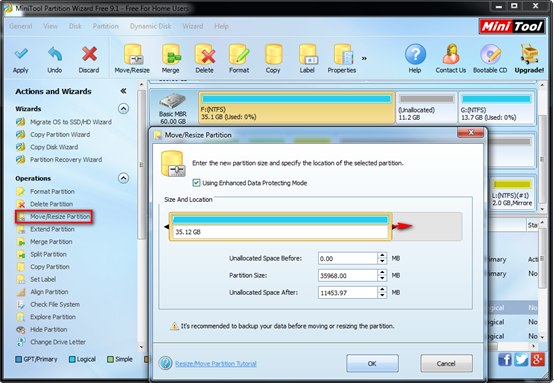This screenshot has height=383, width=554.
Task: Select the Unallocated 11.2 GB block
Action: (427, 108)
